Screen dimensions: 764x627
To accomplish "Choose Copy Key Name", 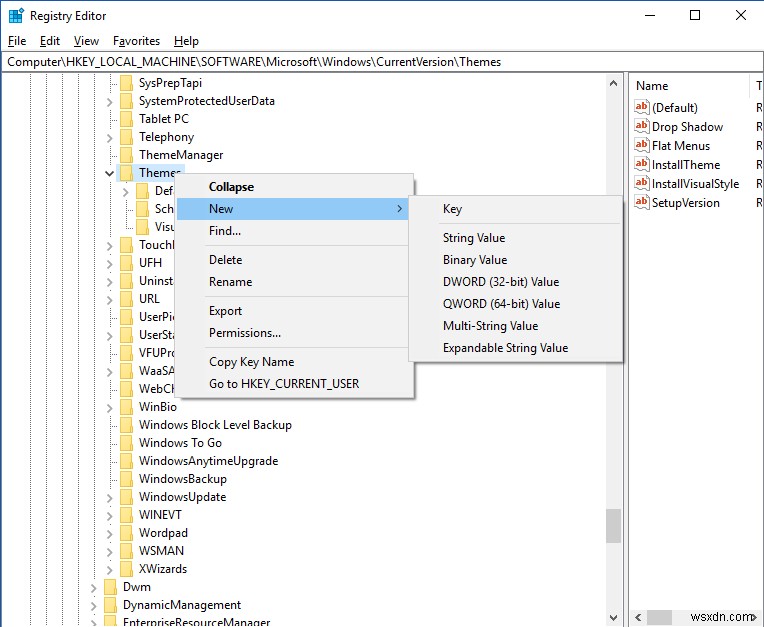I will click(292, 361).
